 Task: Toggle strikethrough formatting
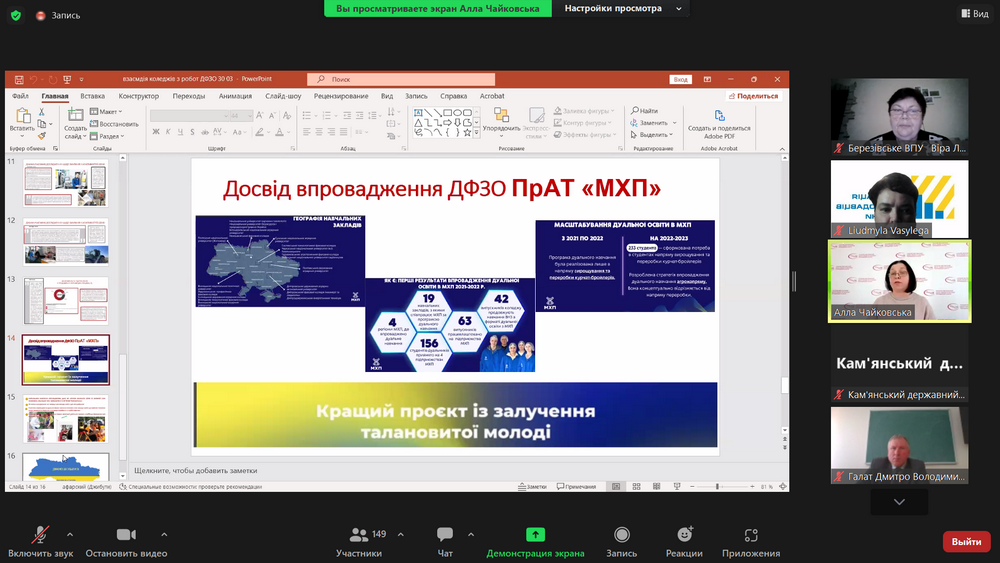[x=205, y=132]
